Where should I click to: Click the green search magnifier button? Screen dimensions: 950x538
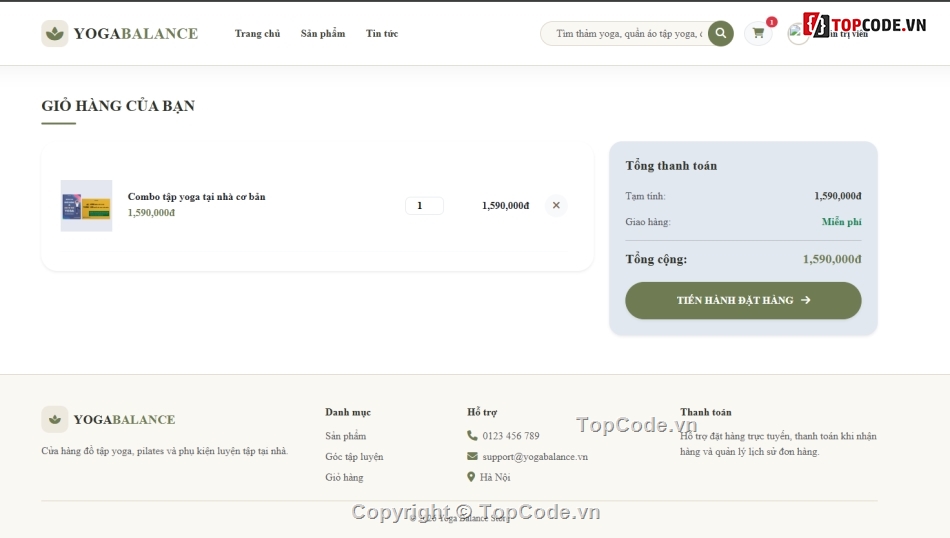[x=720, y=33]
